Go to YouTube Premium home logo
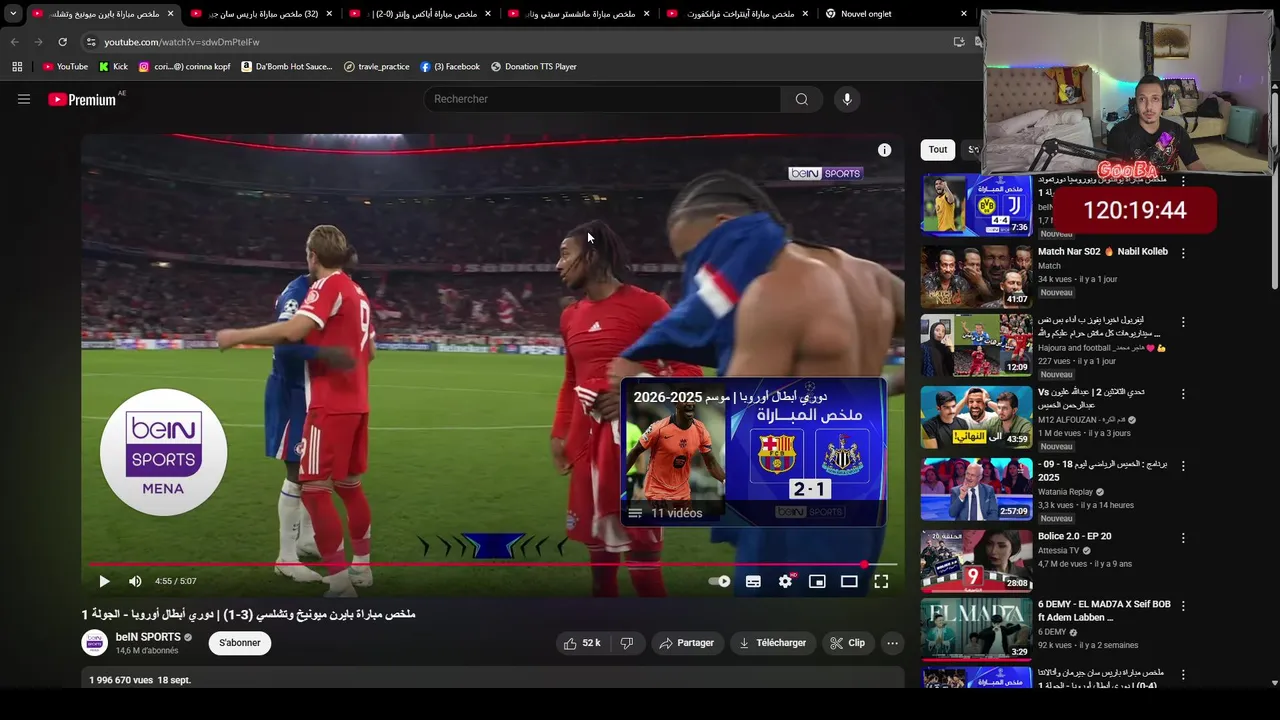 tap(82, 99)
